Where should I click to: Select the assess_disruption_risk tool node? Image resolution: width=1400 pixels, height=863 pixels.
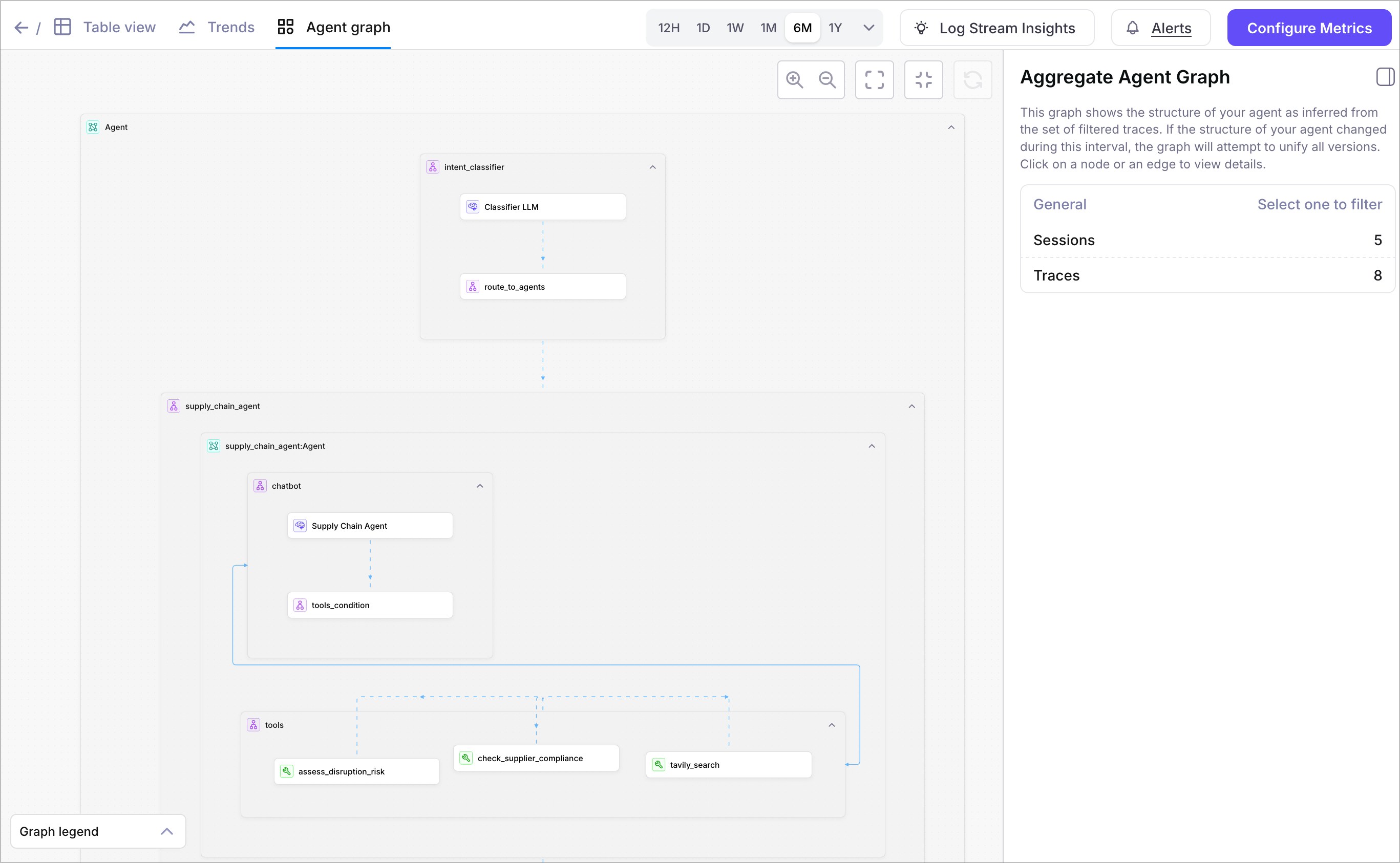[x=357, y=771]
